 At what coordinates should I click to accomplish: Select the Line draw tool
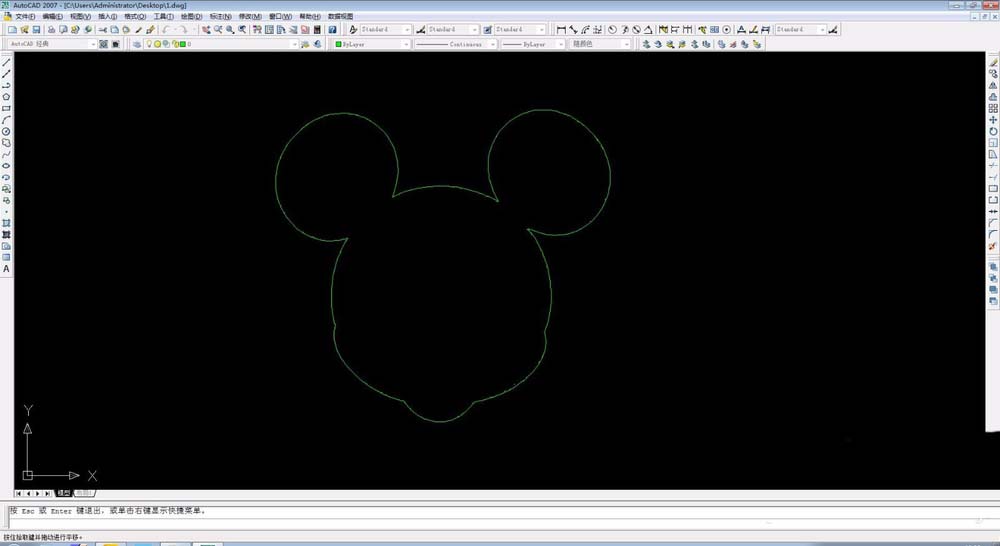coord(6,63)
